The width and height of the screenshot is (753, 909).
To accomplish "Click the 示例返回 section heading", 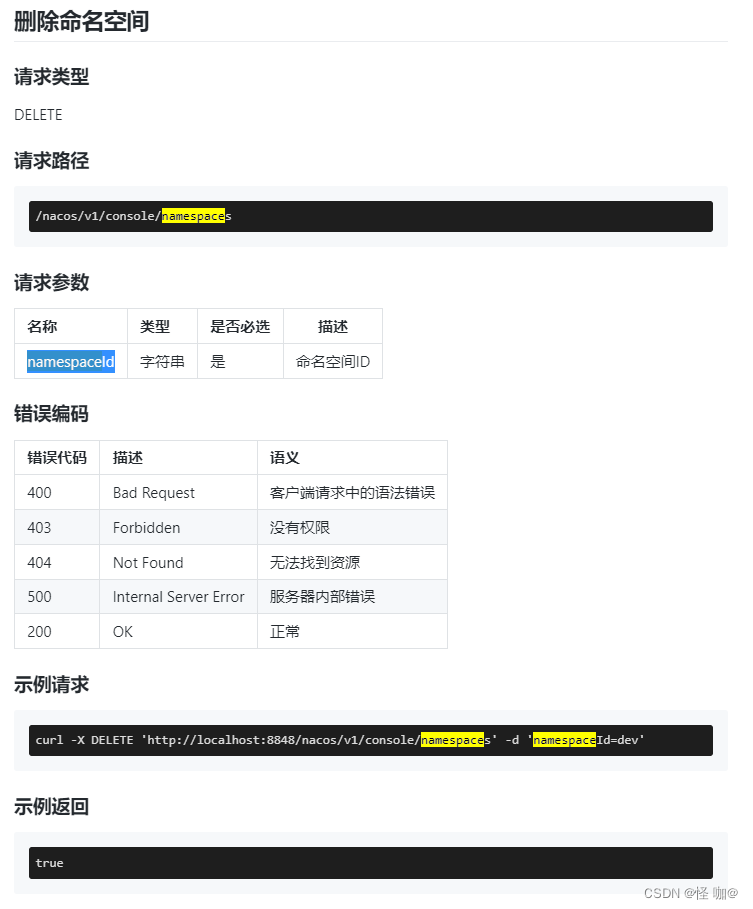I will point(52,806).
